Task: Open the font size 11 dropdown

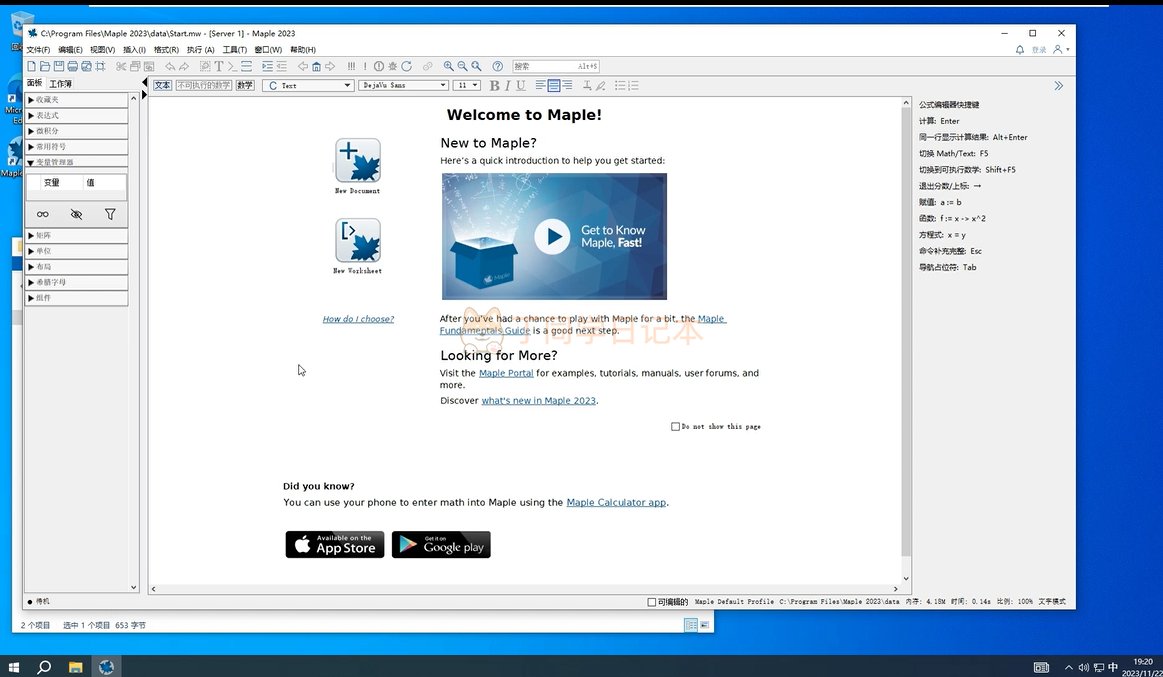Action: [x=467, y=86]
